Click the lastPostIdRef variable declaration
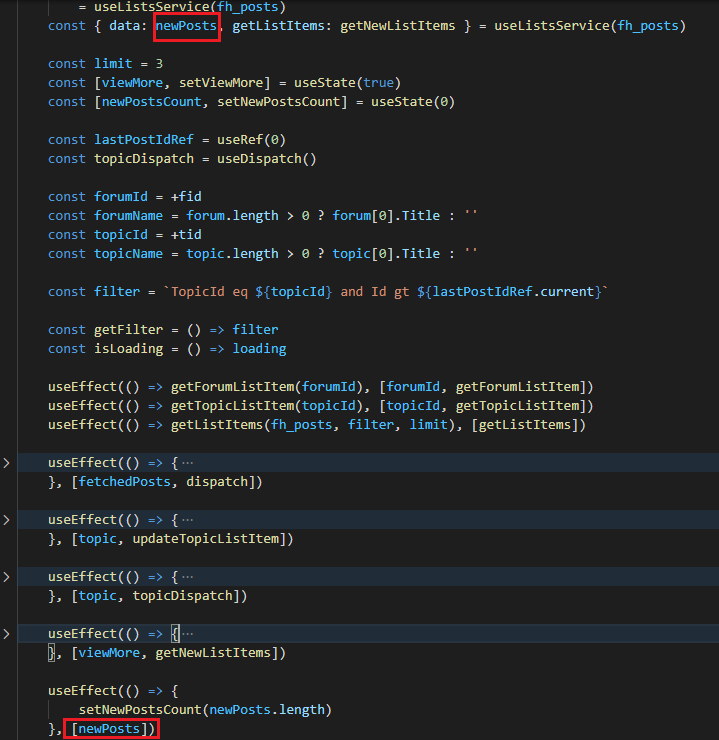 (137, 140)
